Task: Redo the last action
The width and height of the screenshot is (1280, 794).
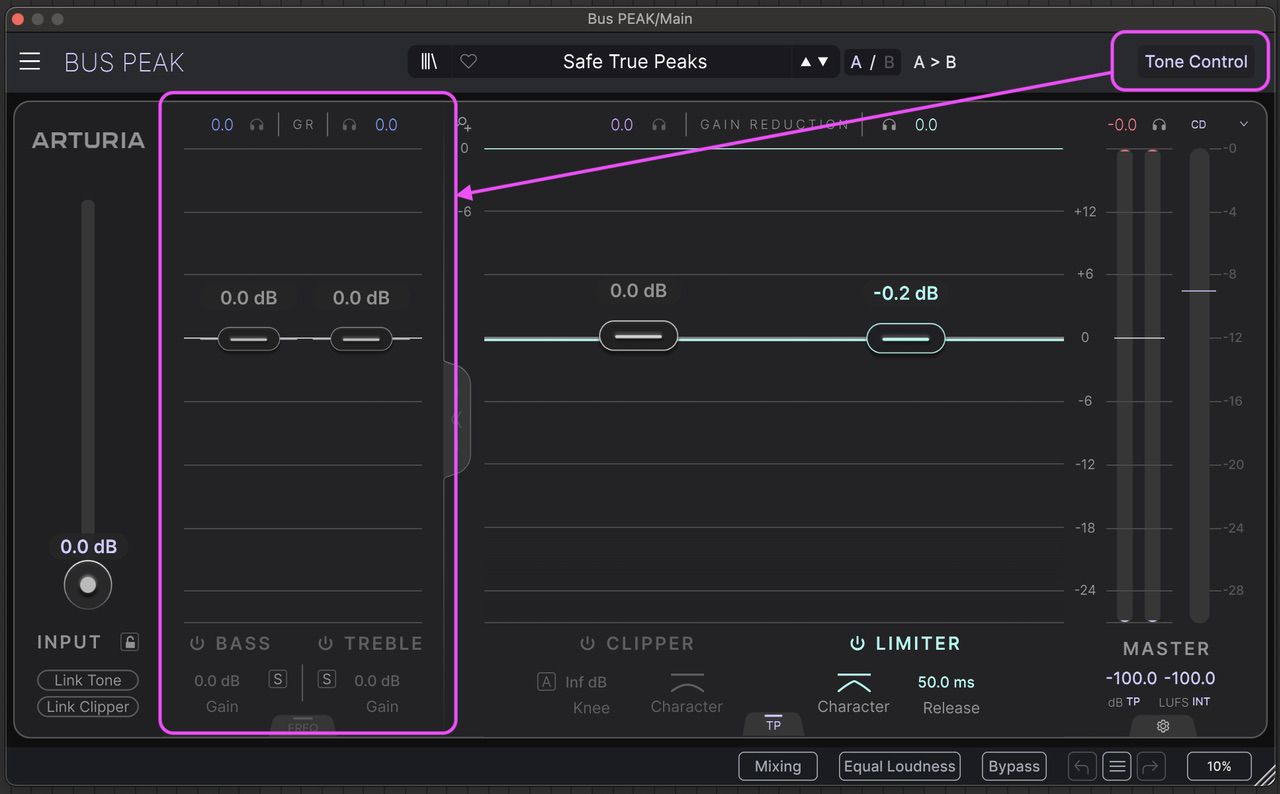Action: (x=1152, y=767)
